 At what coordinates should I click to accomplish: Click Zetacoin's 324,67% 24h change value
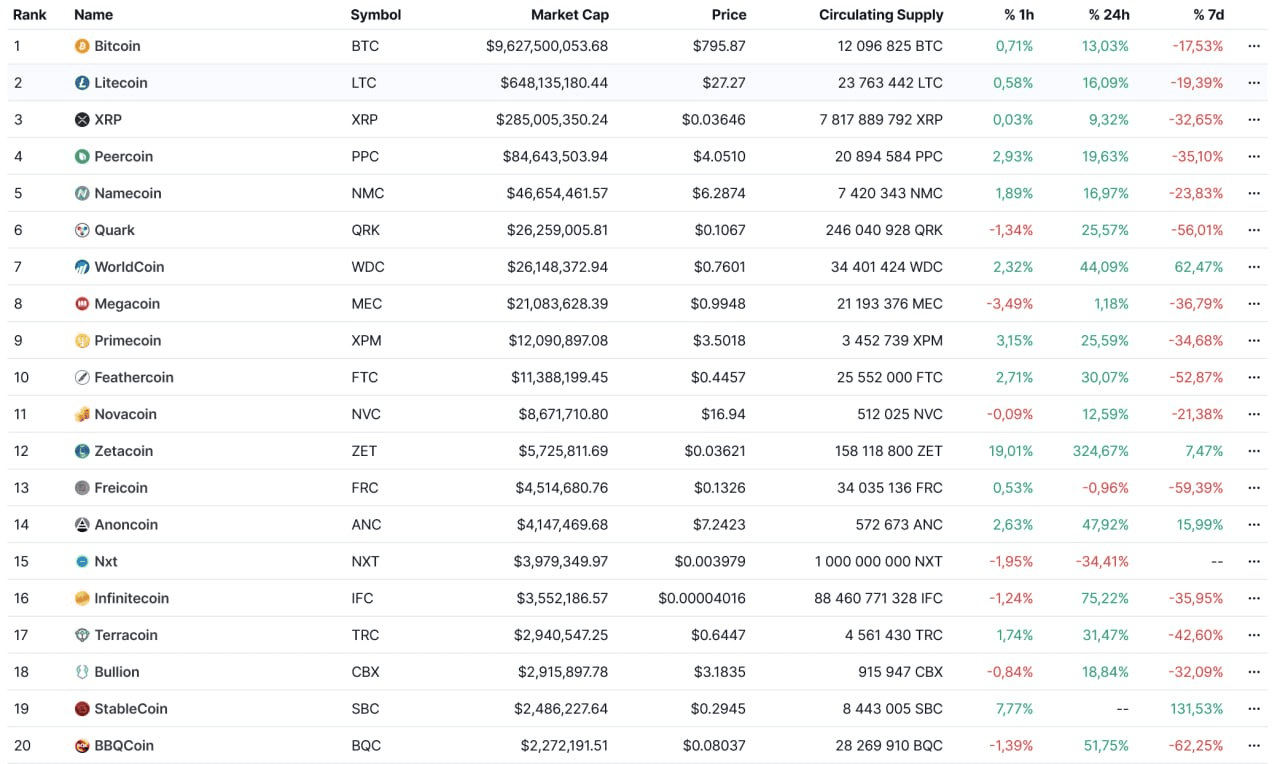click(x=1101, y=451)
